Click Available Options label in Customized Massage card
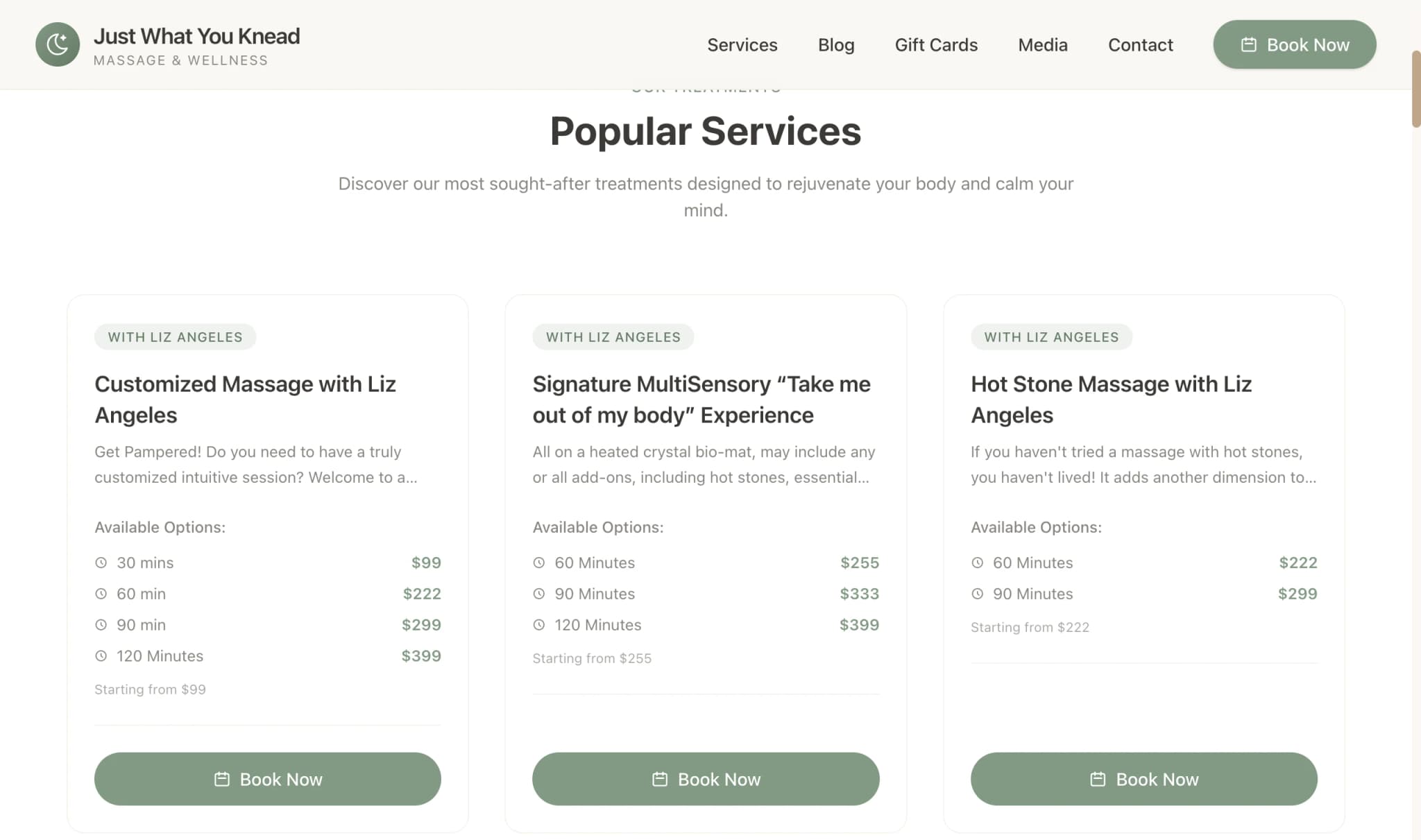Screen dimensions: 1421x840 pyautogui.click(x=160, y=527)
